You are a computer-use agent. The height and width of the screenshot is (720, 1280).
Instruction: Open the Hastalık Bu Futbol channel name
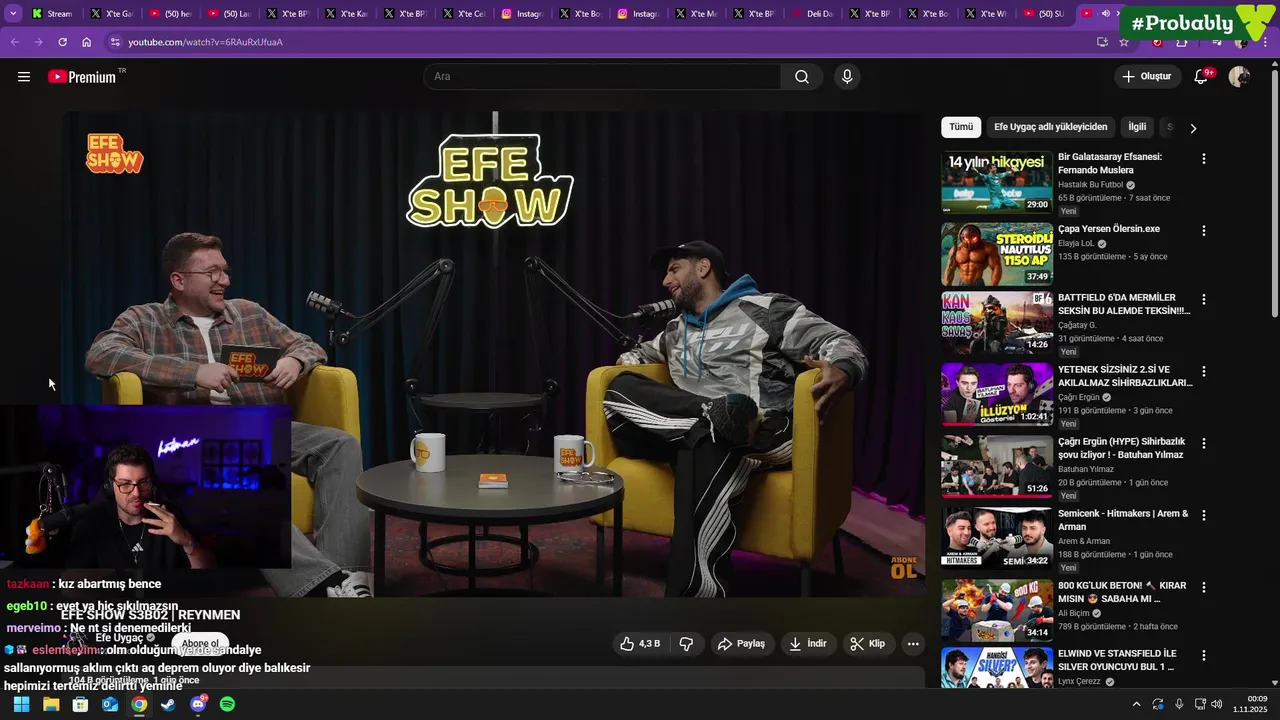1090,185
